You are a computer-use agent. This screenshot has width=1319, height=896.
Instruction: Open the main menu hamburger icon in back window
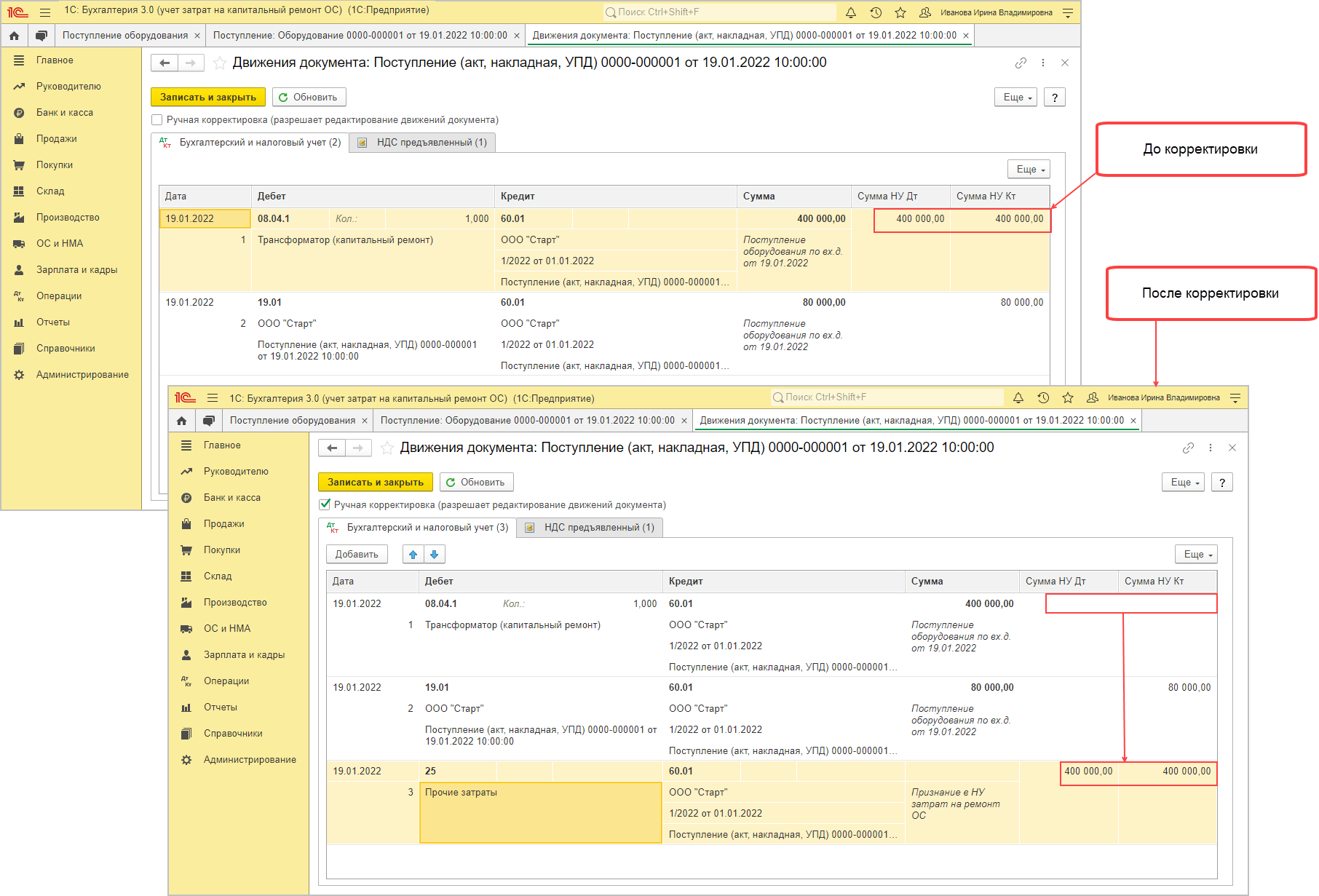(x=45, y=12)
